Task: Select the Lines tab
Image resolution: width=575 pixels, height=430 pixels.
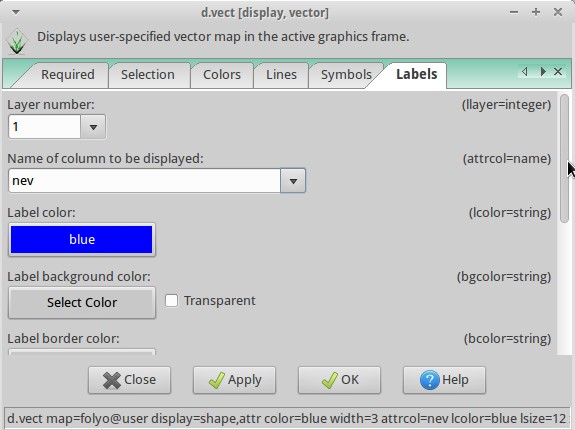Action: point(281,75)
